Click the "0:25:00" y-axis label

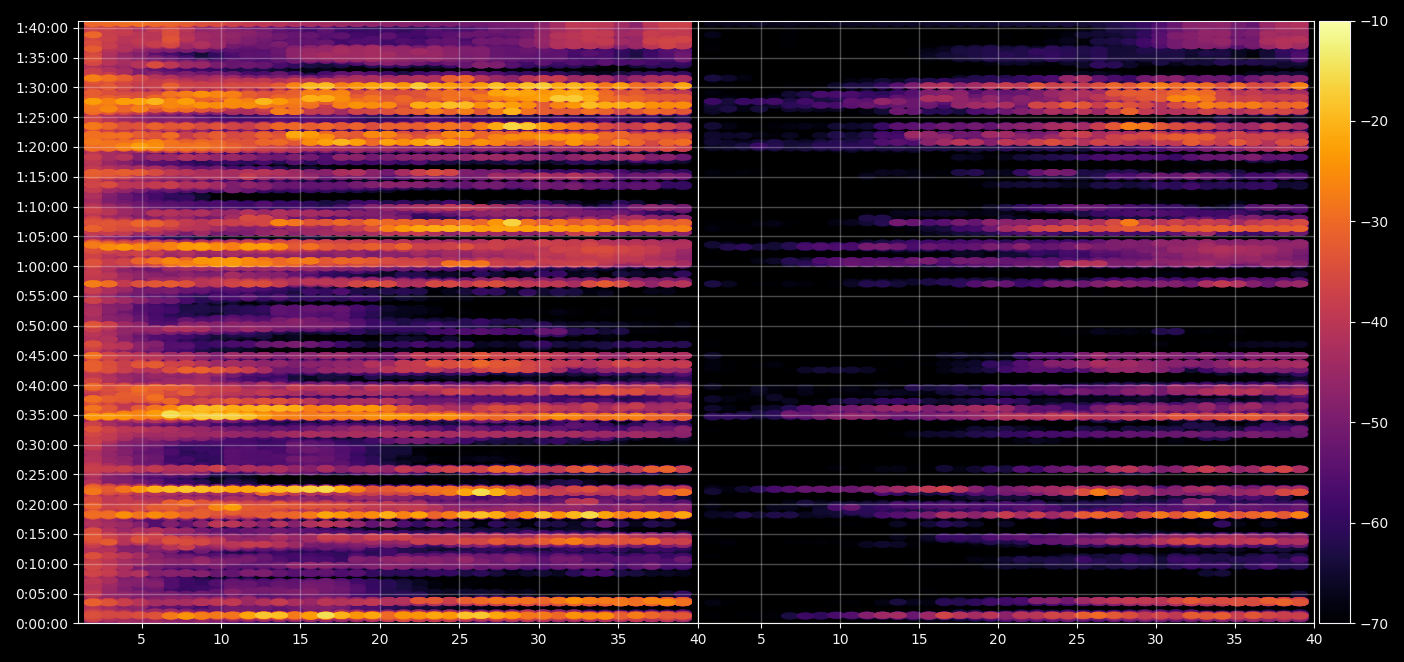click(x=42, y=475)
